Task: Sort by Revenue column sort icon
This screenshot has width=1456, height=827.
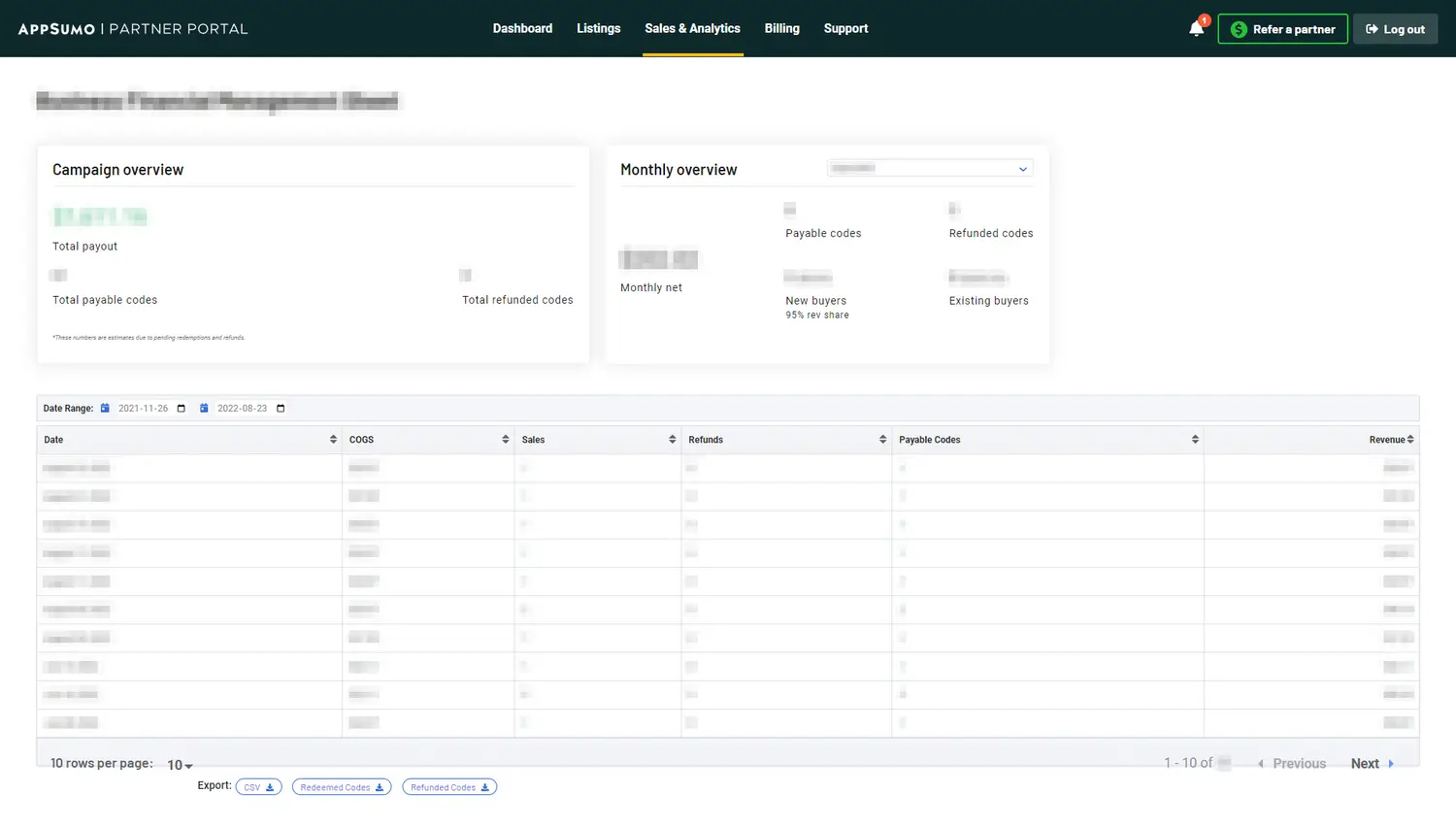Action: (1409, 440)
